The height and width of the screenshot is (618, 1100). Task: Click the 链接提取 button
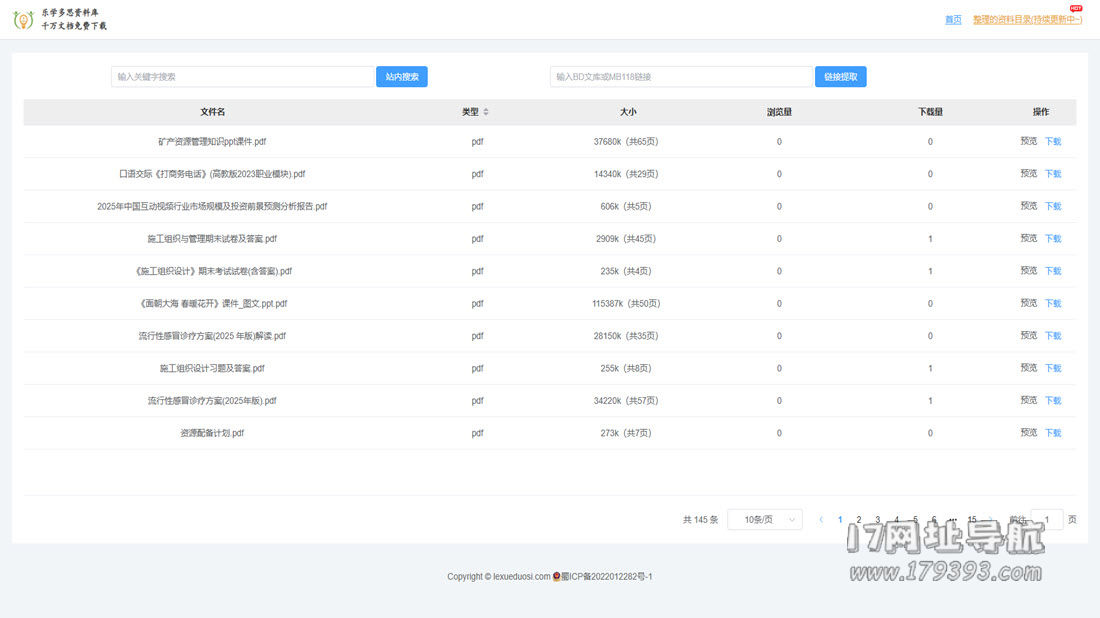[x=840, y=77]
